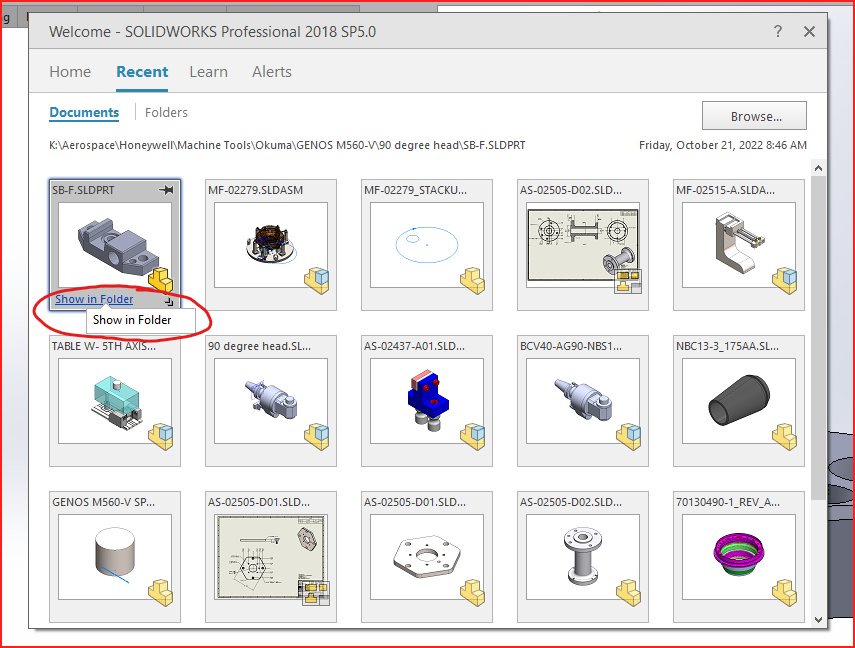Click the drawing icon on top-row AS-02505-D02 tile
This screenshot has height=648, width=855.
point(628,282)
